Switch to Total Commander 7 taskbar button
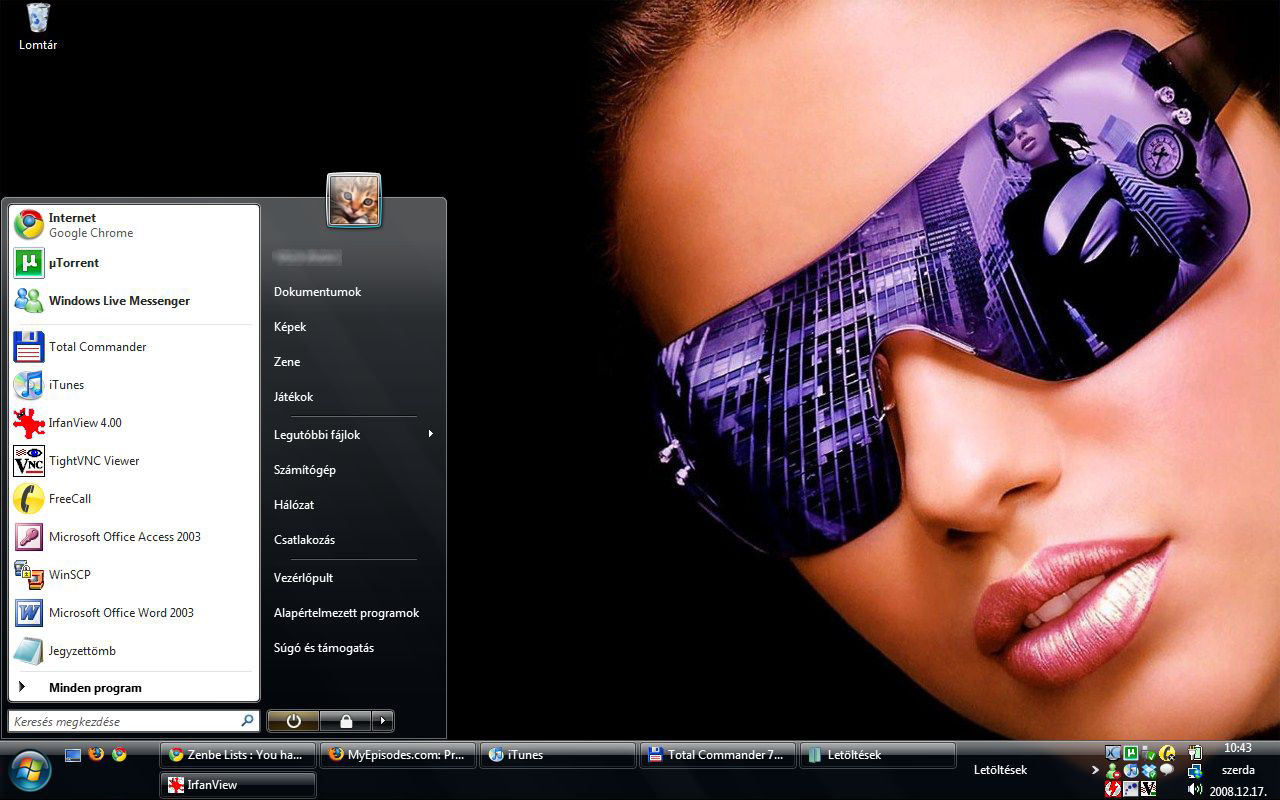 (718, 755)
